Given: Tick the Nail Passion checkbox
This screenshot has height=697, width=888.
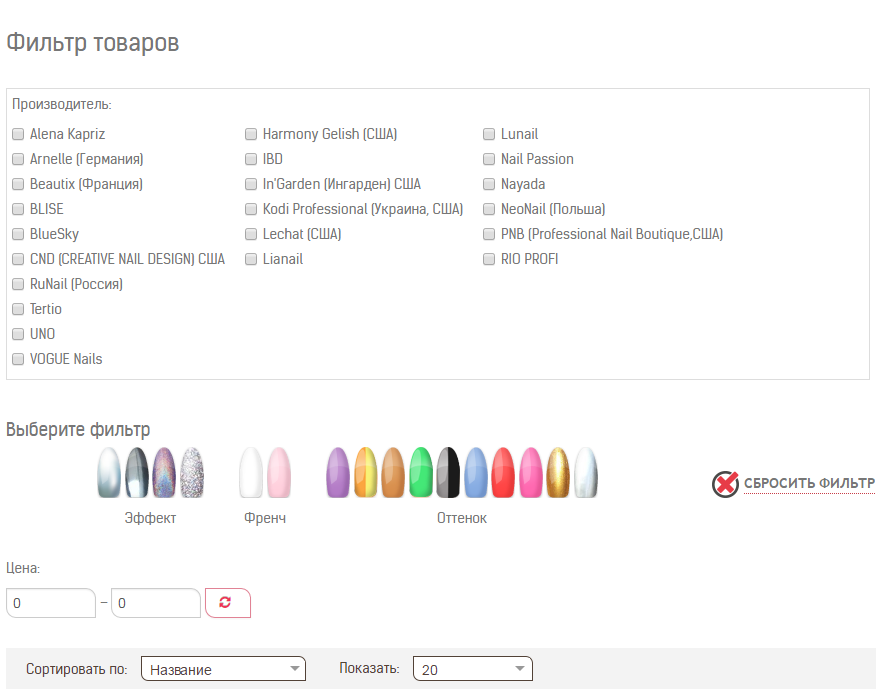Looking at the screenshot, I should coord(489,159).
